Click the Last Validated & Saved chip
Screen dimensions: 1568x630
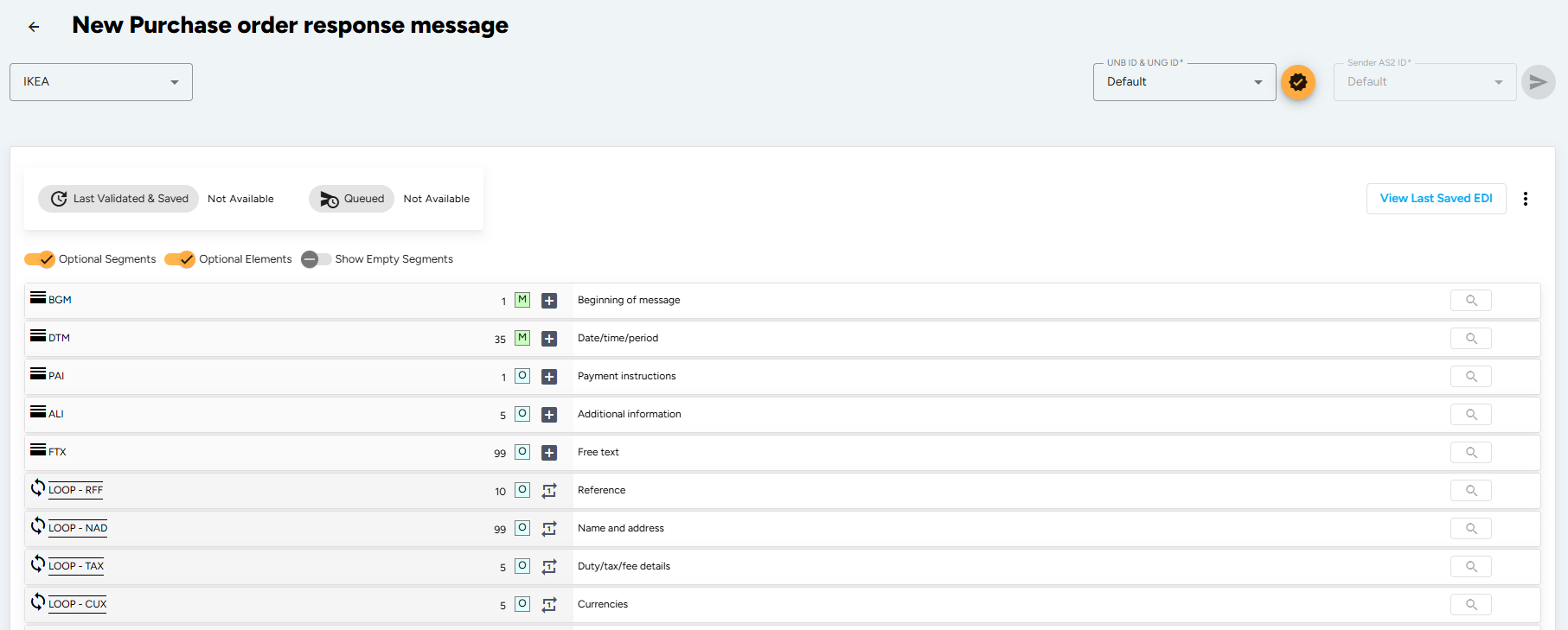(118, 199)
